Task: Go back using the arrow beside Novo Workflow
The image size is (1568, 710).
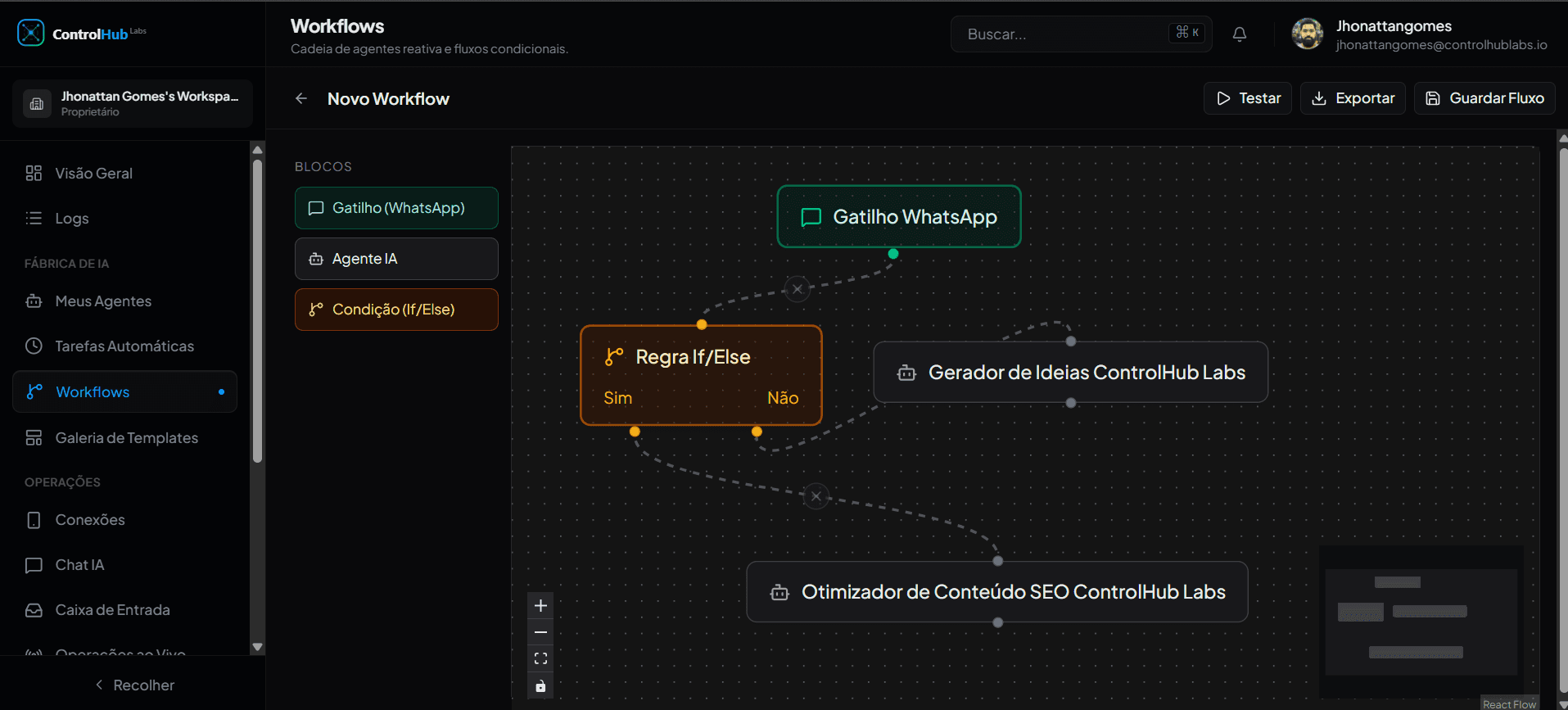Action: tap(301, 98)
